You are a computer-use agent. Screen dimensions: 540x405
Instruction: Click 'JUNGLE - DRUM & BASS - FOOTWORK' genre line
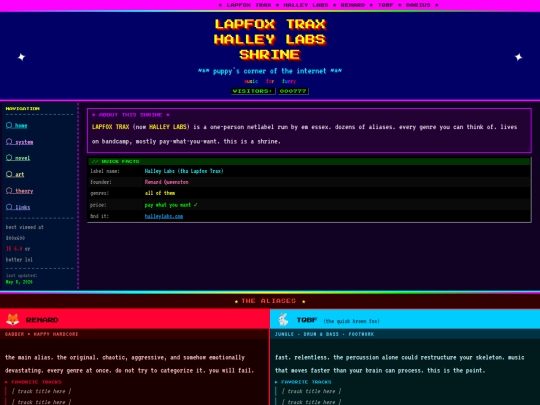tap(324, 334)
